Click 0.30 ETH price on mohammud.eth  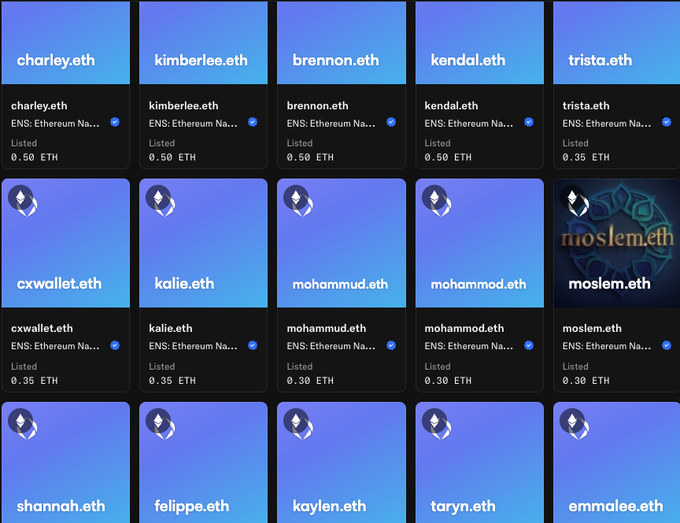310,381
